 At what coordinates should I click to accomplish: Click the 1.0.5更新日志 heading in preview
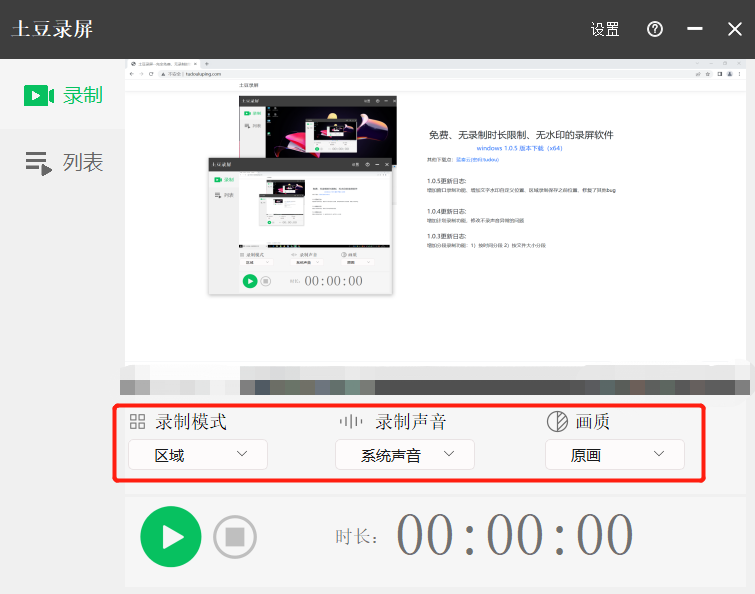(446, 181)
